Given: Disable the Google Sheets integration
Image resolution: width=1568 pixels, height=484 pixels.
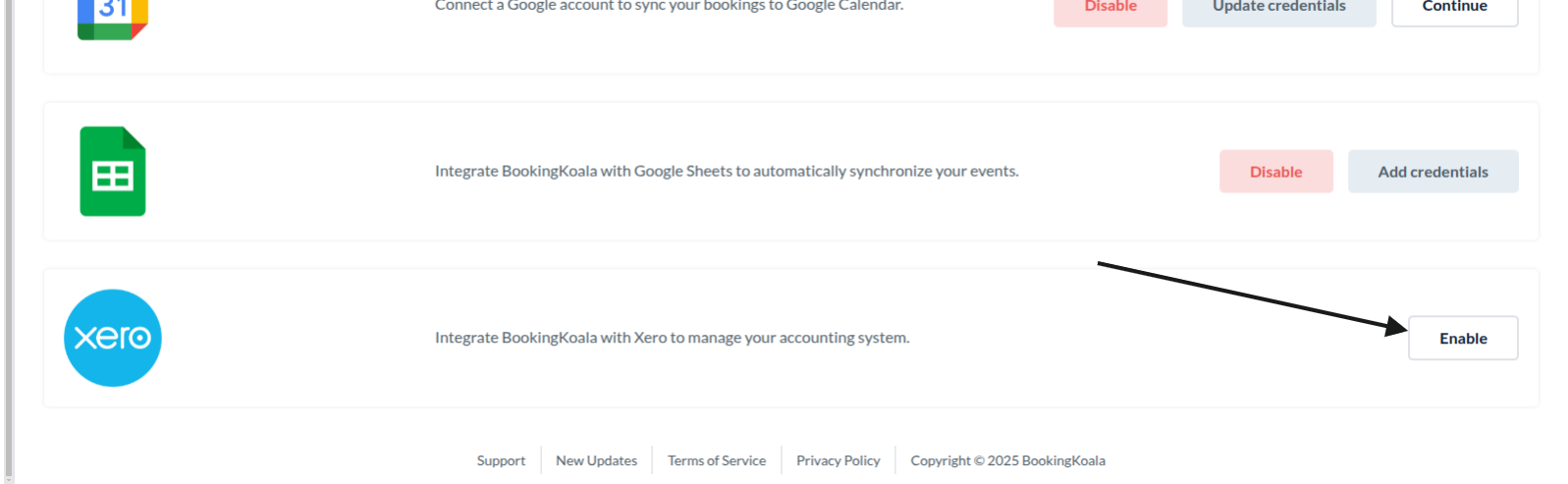Looking at the screenshot, I should click(1275, 172).
